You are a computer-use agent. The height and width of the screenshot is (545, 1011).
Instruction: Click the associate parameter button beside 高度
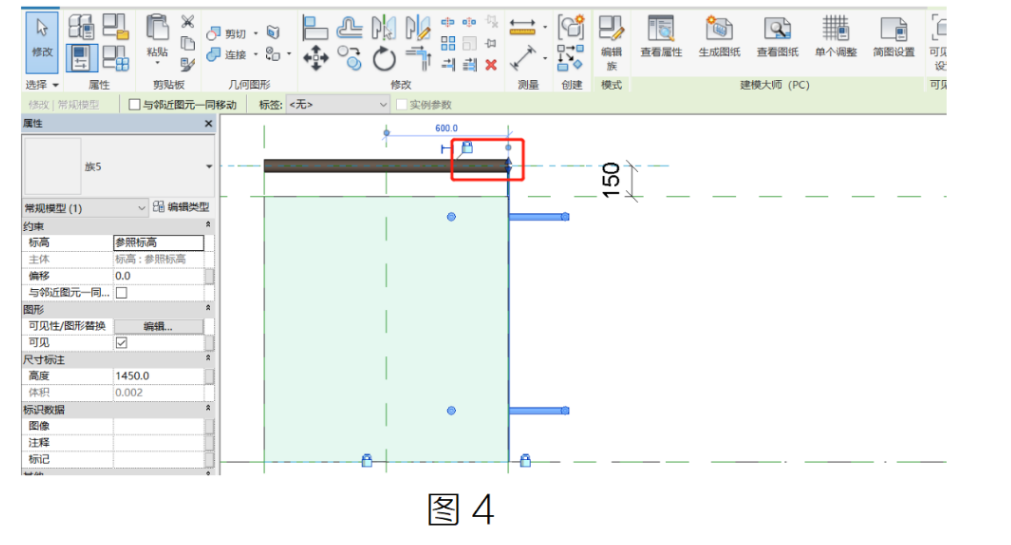click(x=210, y=376)
